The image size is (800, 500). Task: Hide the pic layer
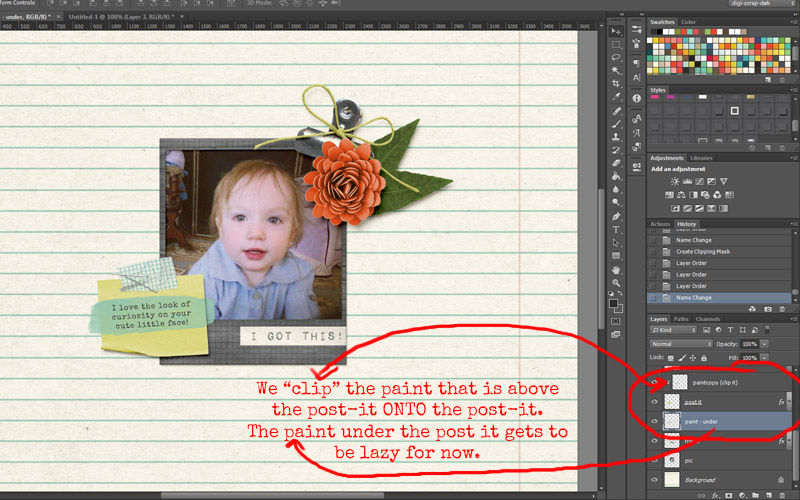pos(654,460)
